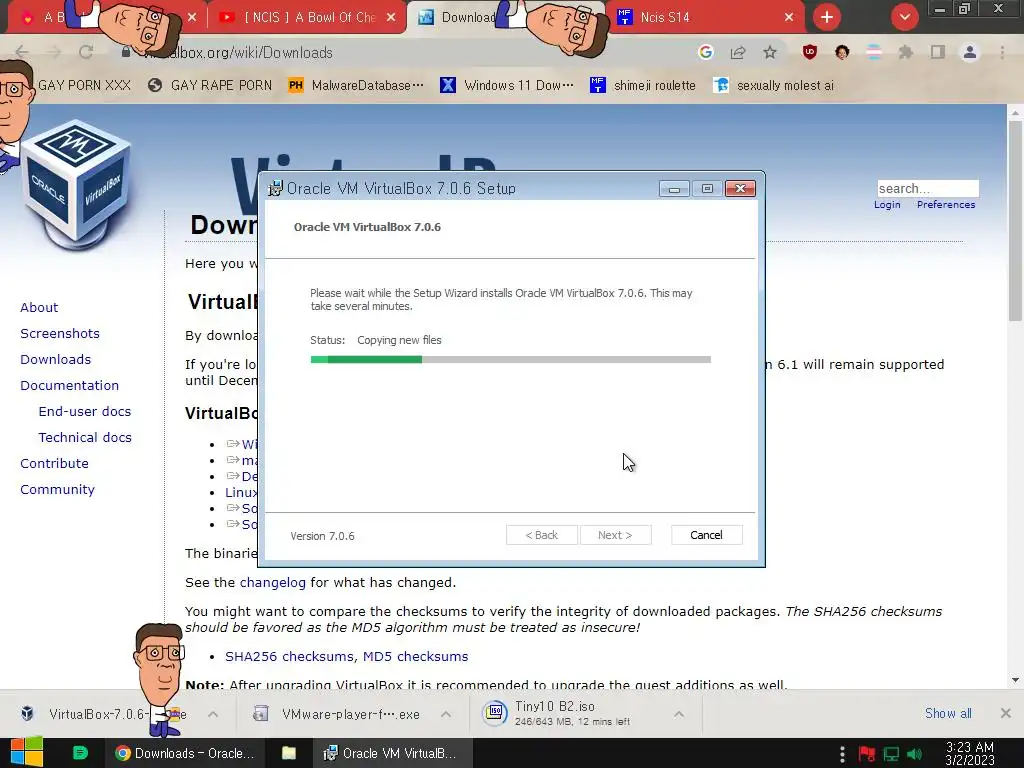Click the Preferences link near search

point(946,204)
